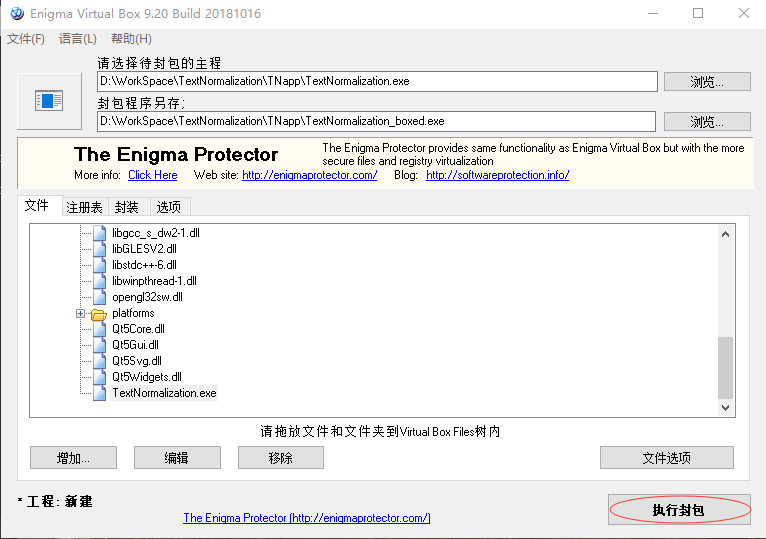The width and height of the screenshot is (766, 539).
Task: Click the file tree scrollbar up arrow
Action: pos(725,234)
